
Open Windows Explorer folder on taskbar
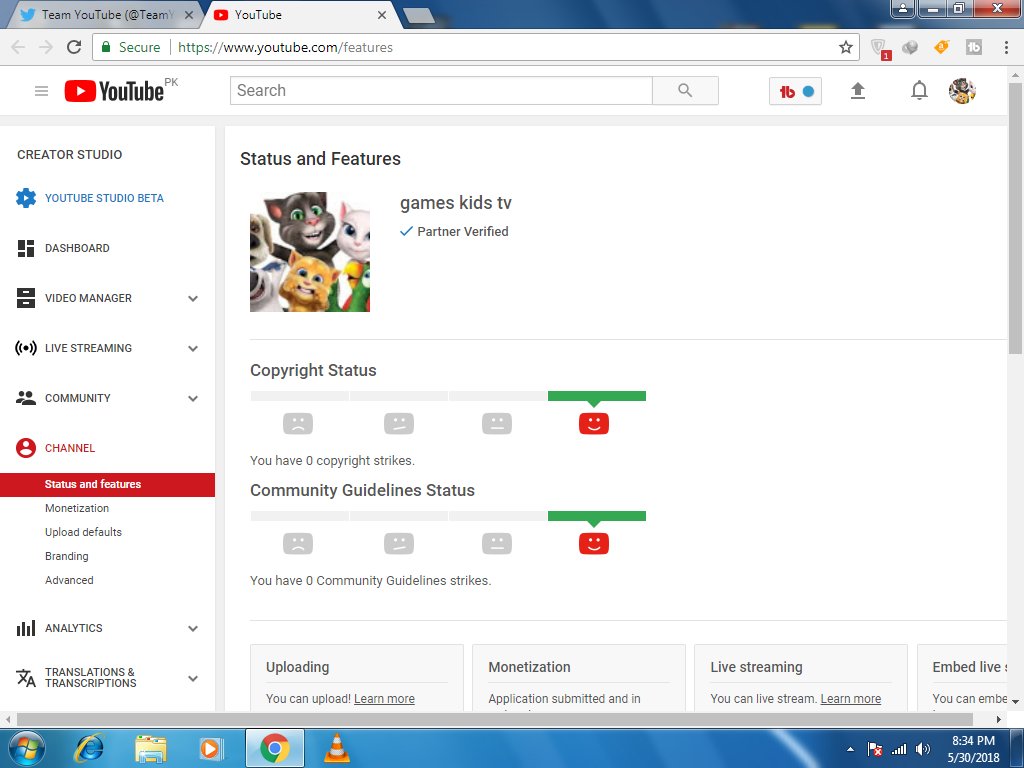pyautogui.click(x=151, y=749)
